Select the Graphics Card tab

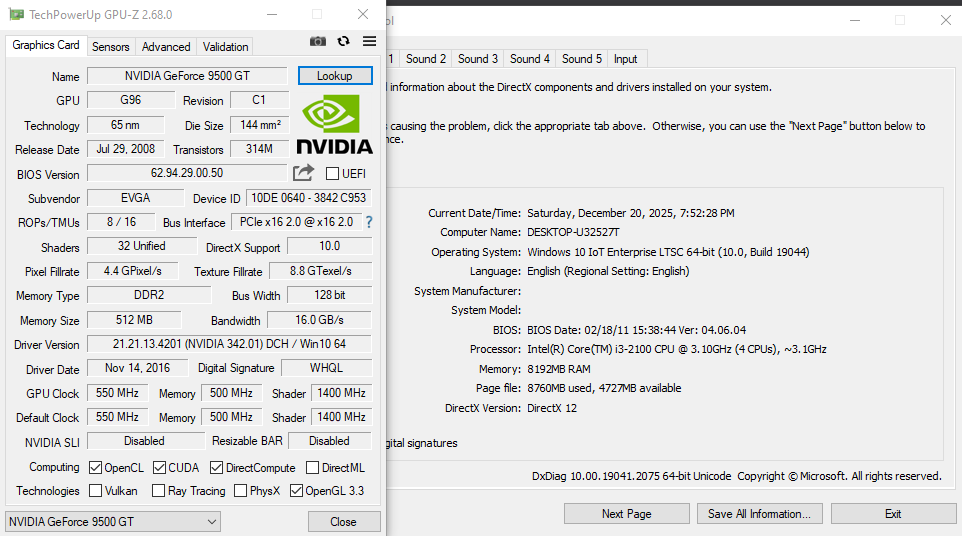[x=46, y=45]
